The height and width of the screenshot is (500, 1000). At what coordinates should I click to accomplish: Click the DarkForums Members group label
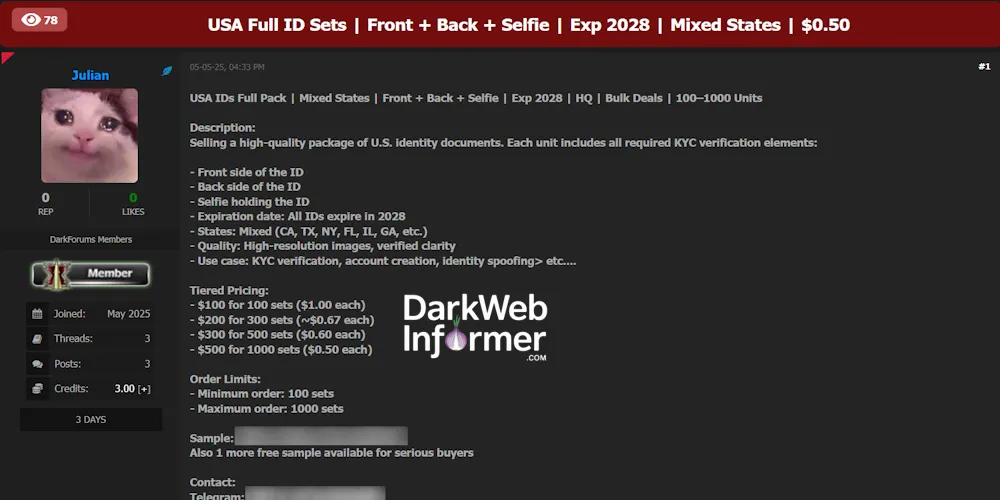[91, 240]
